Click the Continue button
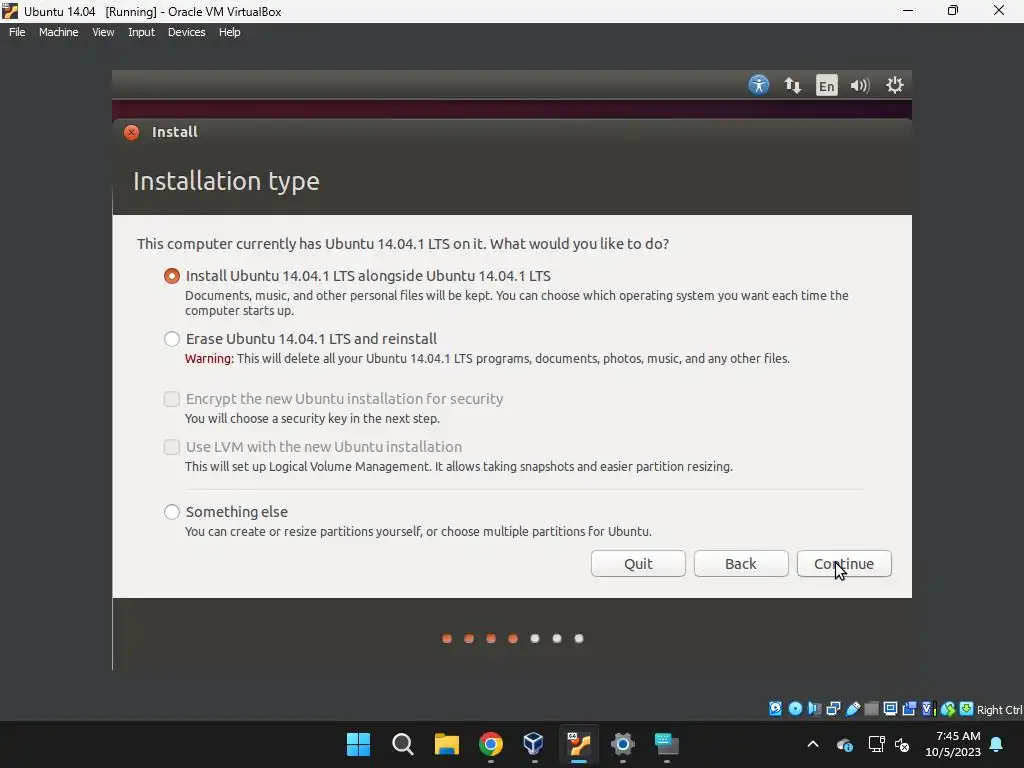The height and width of the screenshot is (768, 1024). tap(844, 564)
